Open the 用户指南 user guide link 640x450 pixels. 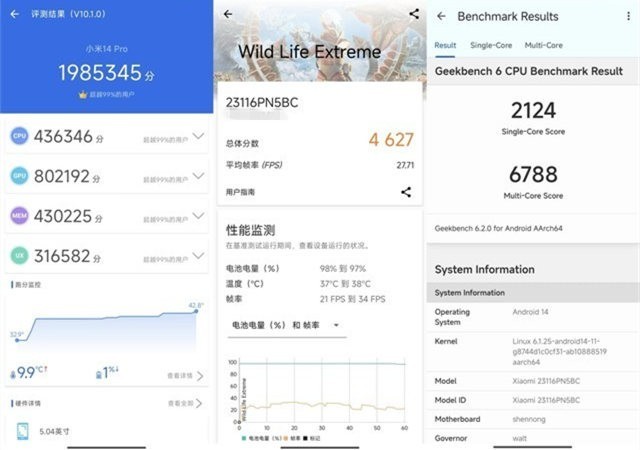tap(240, 192)
